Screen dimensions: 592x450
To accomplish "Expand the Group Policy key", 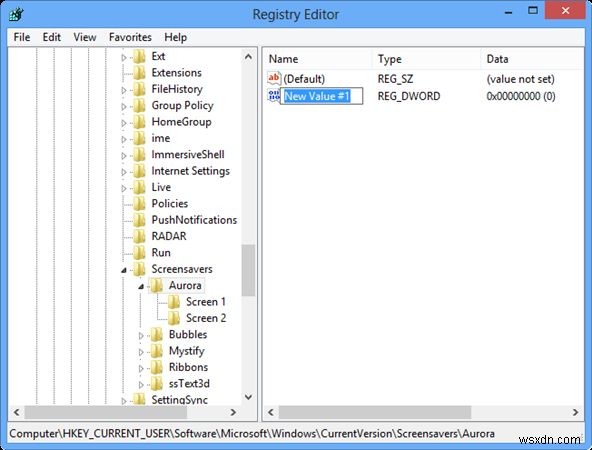I will pos(124,106).
